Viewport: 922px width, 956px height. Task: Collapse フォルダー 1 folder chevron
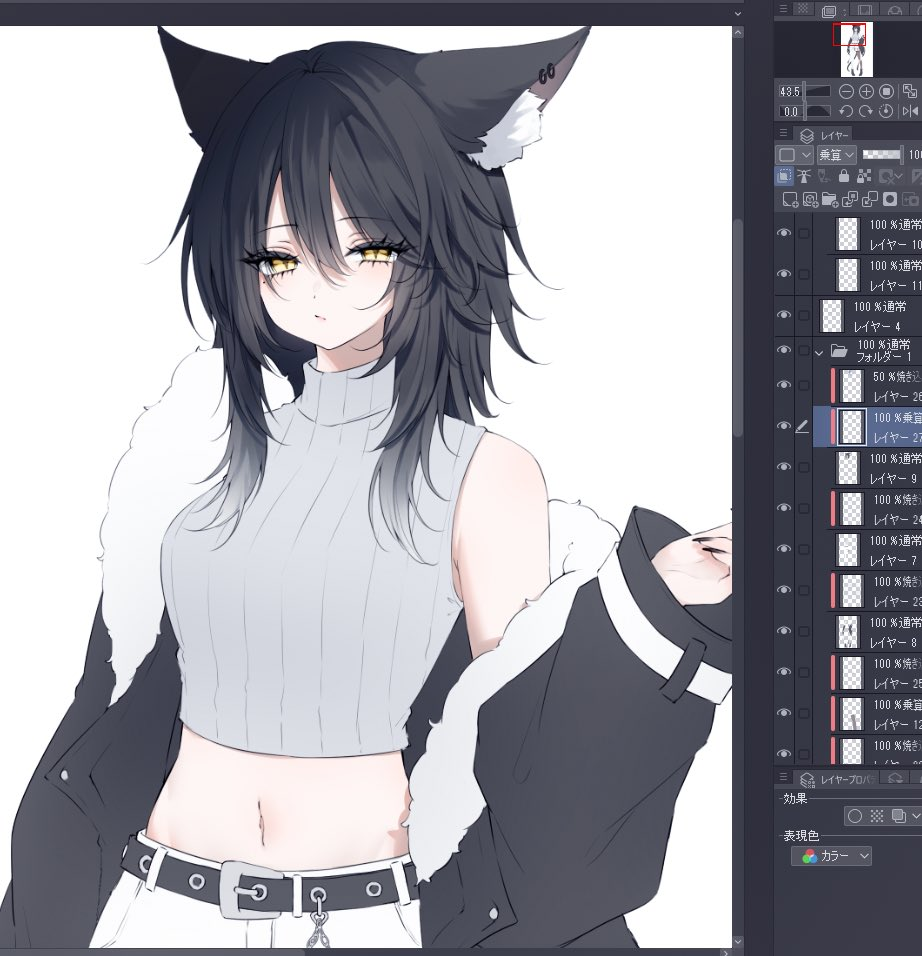pos(819,352)
